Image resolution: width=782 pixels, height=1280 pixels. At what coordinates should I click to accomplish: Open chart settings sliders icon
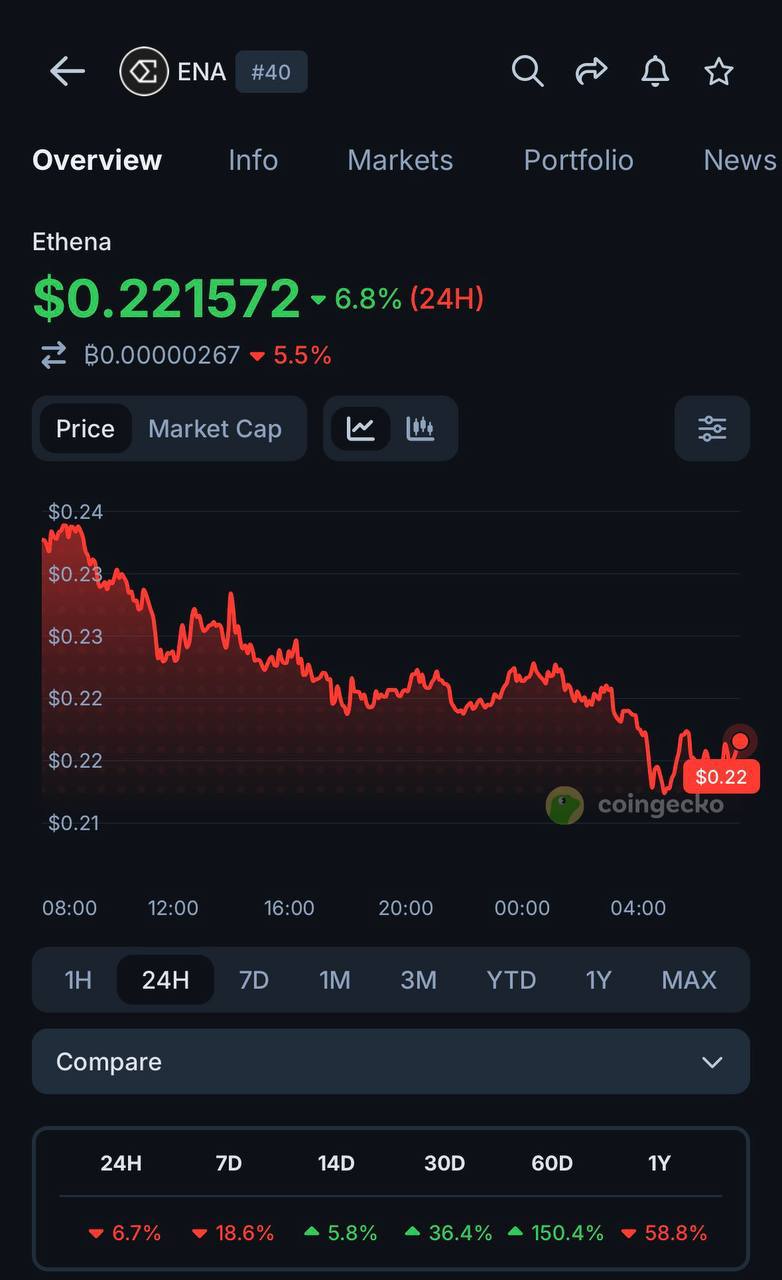click(712, 429)
